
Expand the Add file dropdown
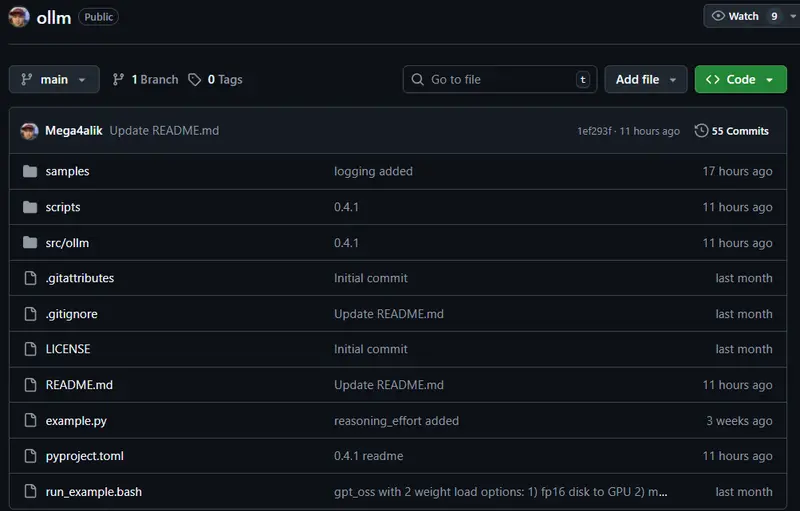click(646, 80)
